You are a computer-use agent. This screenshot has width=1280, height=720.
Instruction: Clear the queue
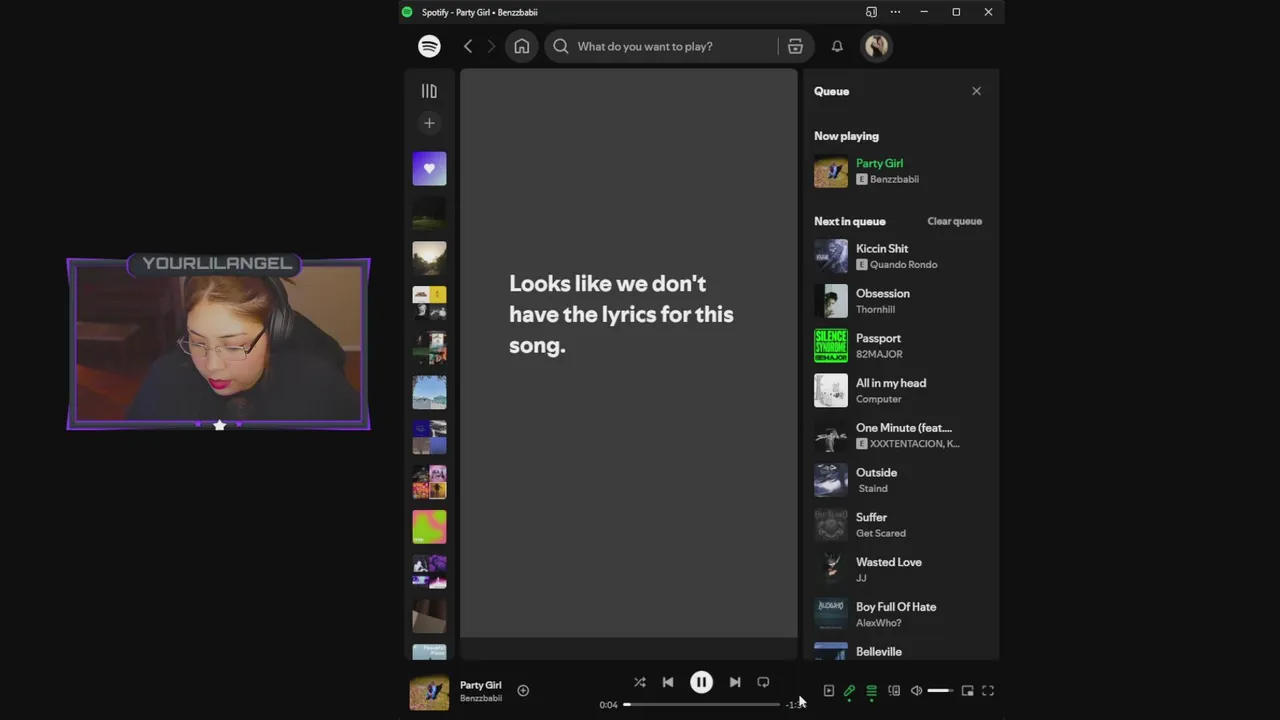[x=954, y=221]
